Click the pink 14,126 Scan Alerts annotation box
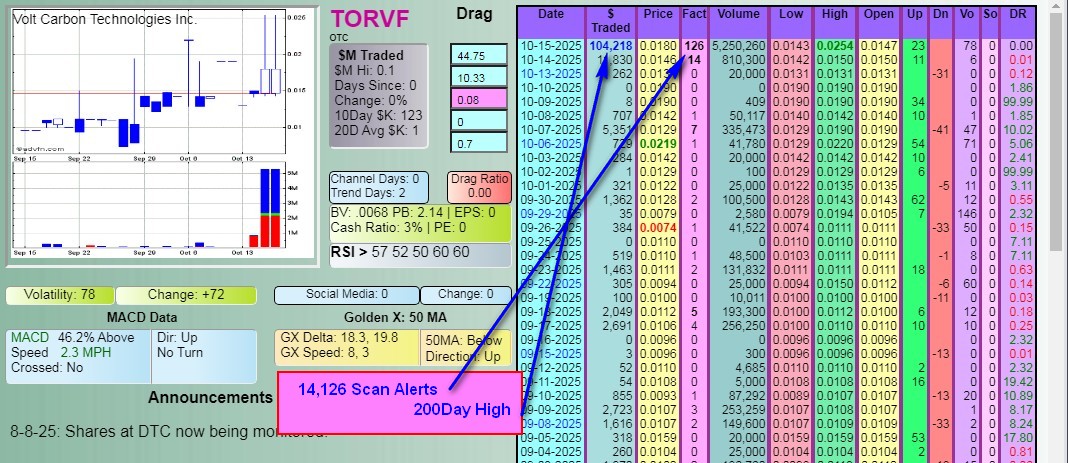The height and width of the screenshot is (463, 1068). click(x=398, y=402)
